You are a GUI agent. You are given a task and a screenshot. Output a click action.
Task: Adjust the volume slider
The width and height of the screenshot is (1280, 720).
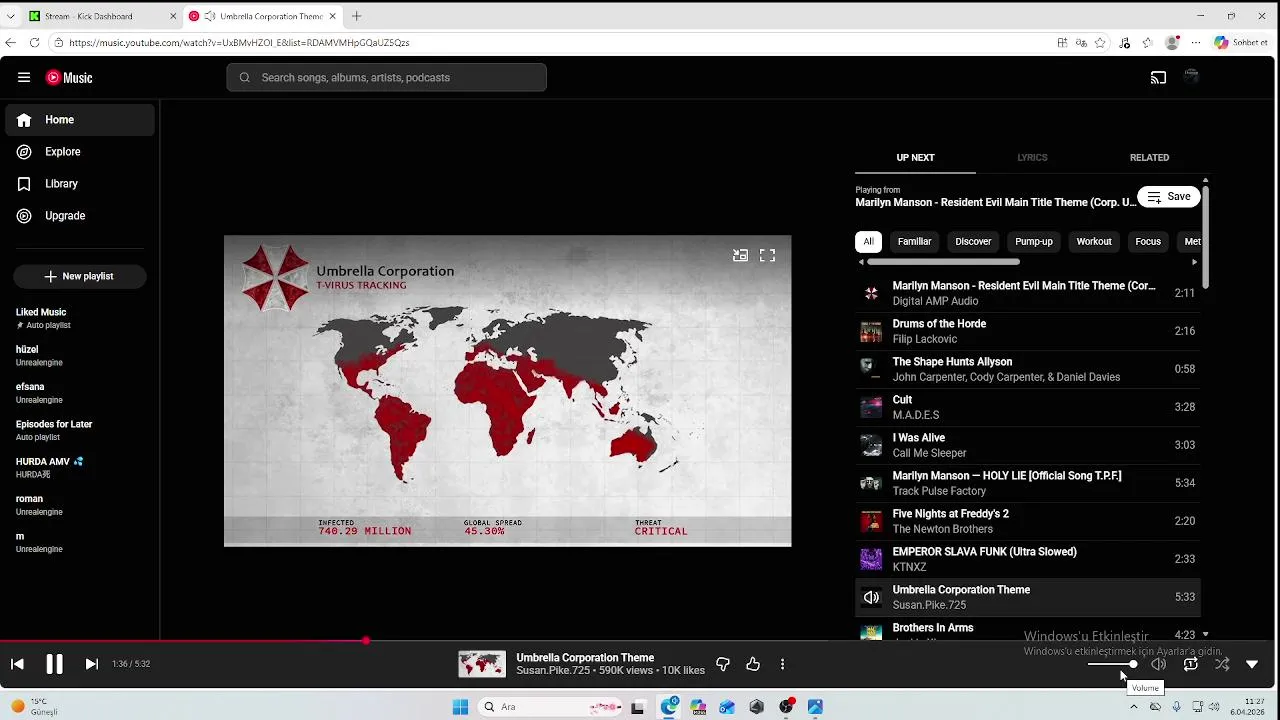1112,664
